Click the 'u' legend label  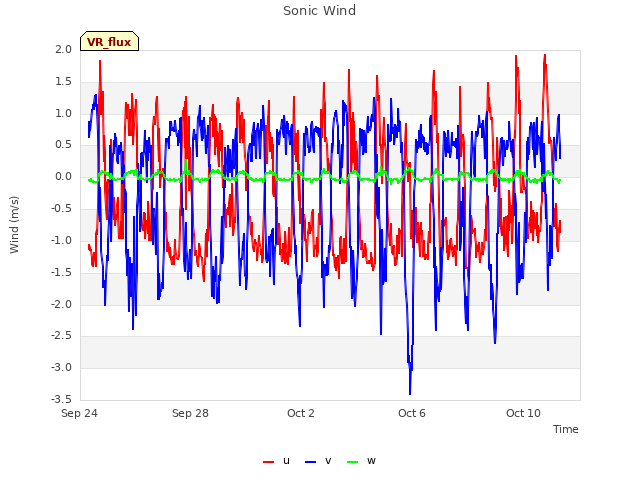tap(286, 460)
